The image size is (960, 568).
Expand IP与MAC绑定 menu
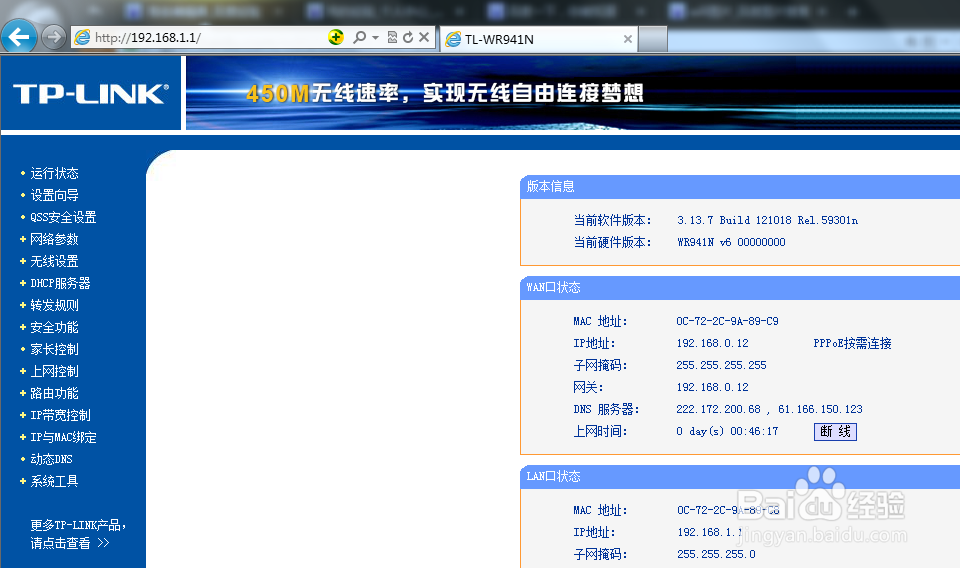63,438
